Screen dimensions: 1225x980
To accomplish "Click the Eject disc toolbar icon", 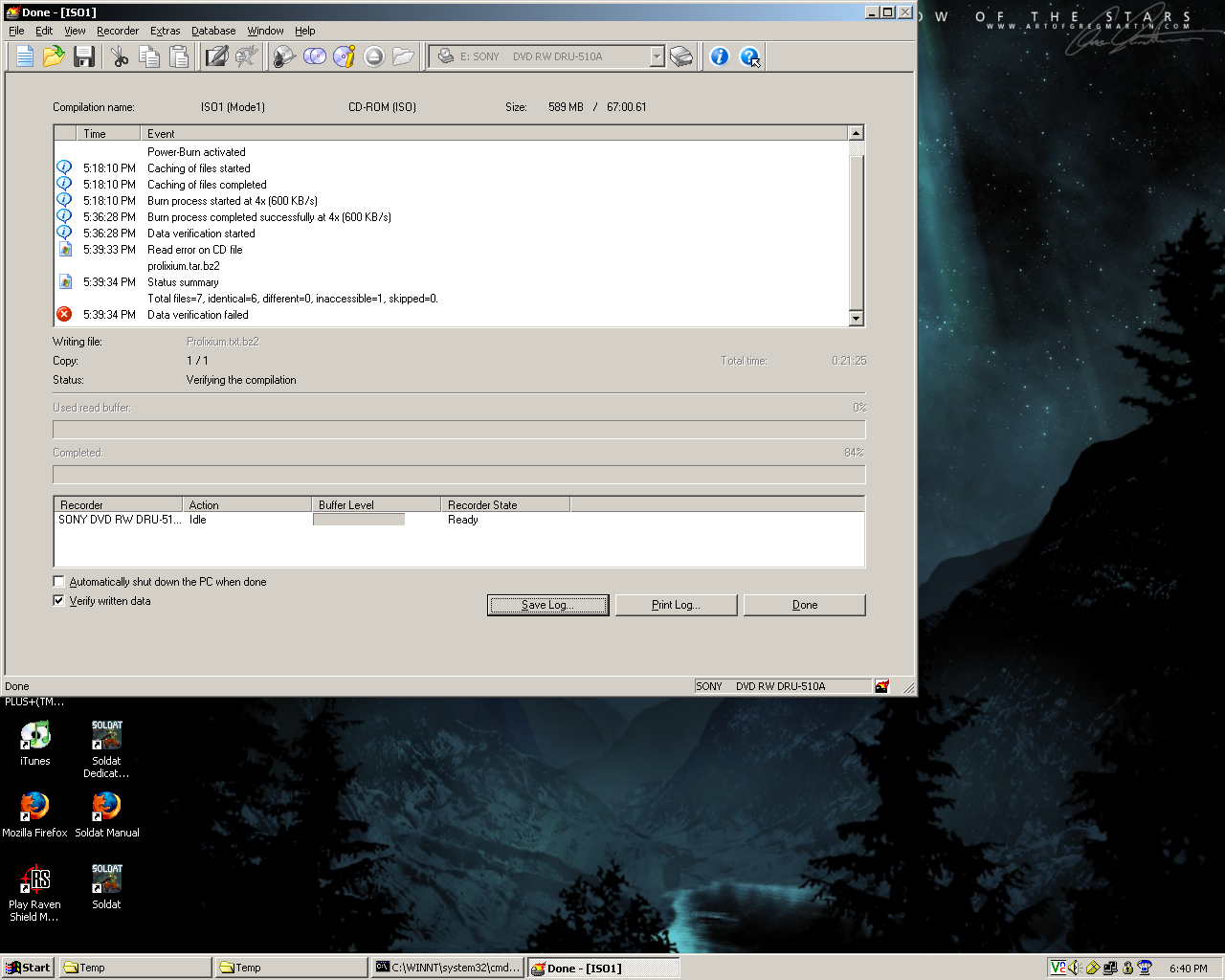I will tap(374, 56).
